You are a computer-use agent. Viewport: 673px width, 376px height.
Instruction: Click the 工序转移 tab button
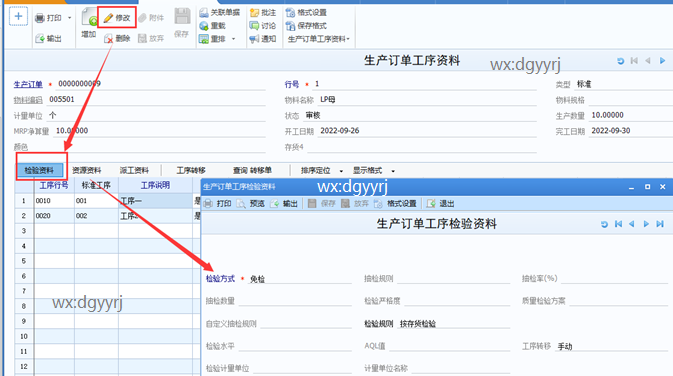click(191, 170)
